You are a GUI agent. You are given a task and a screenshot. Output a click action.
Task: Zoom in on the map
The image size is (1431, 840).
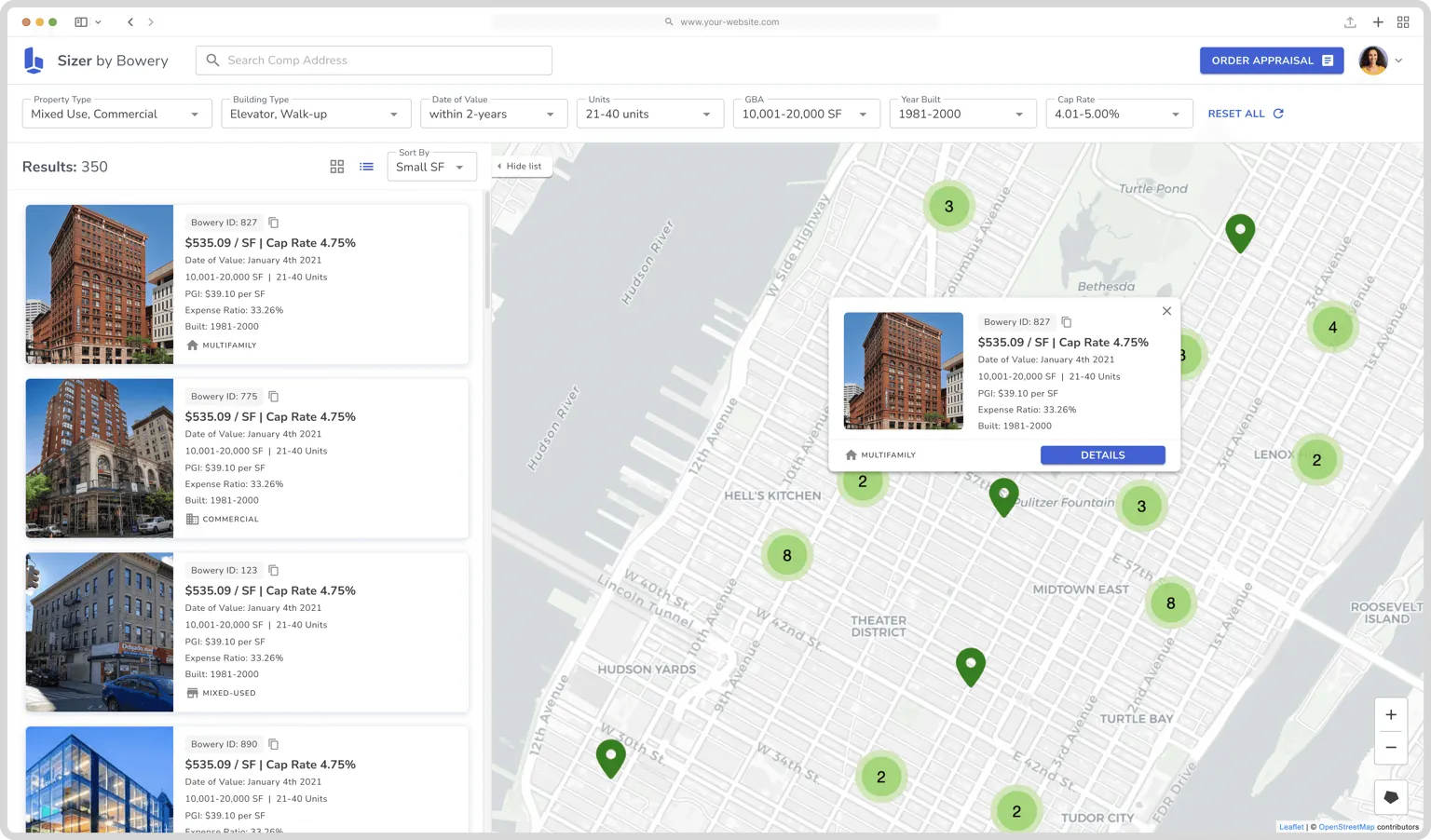[x=1391, y=715]
